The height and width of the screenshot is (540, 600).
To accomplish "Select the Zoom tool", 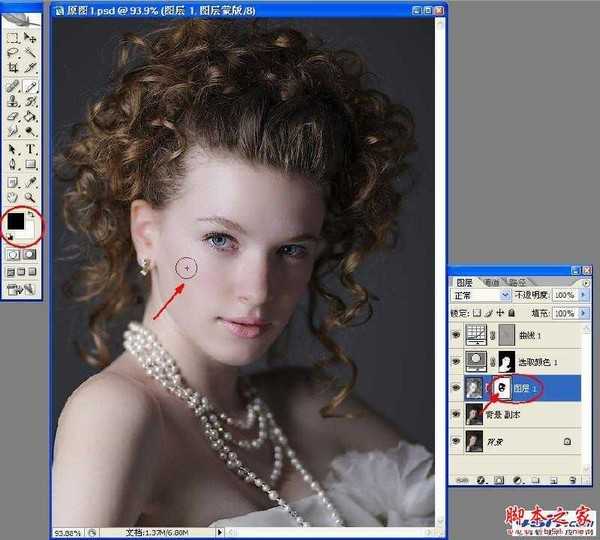I will 31,197.
